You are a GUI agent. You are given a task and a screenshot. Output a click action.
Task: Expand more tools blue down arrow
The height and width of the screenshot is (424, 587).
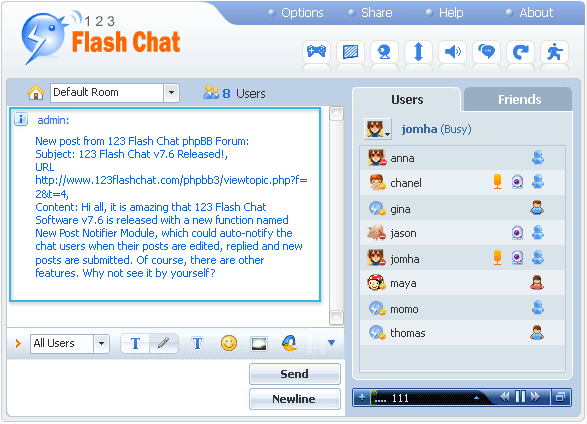point(331,343)
